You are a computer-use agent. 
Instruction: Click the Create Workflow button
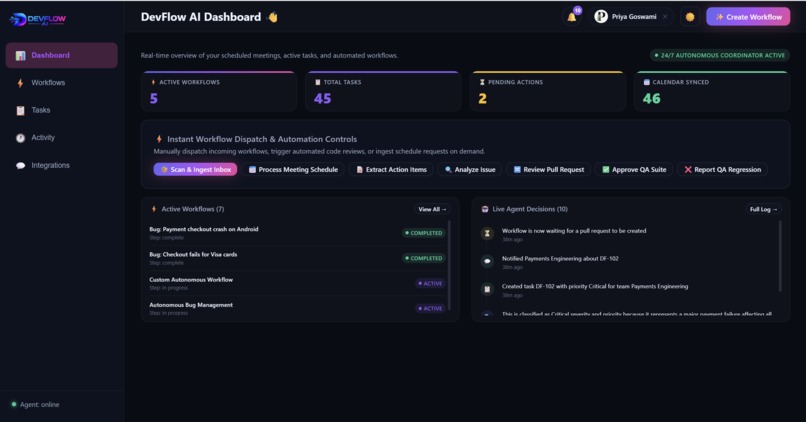[x=748, y=17]
